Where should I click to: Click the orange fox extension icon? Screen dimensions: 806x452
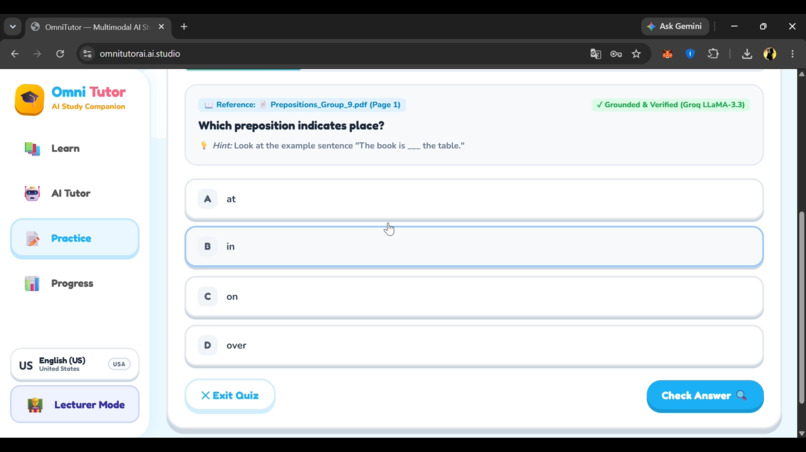click(x=667, y=53)
